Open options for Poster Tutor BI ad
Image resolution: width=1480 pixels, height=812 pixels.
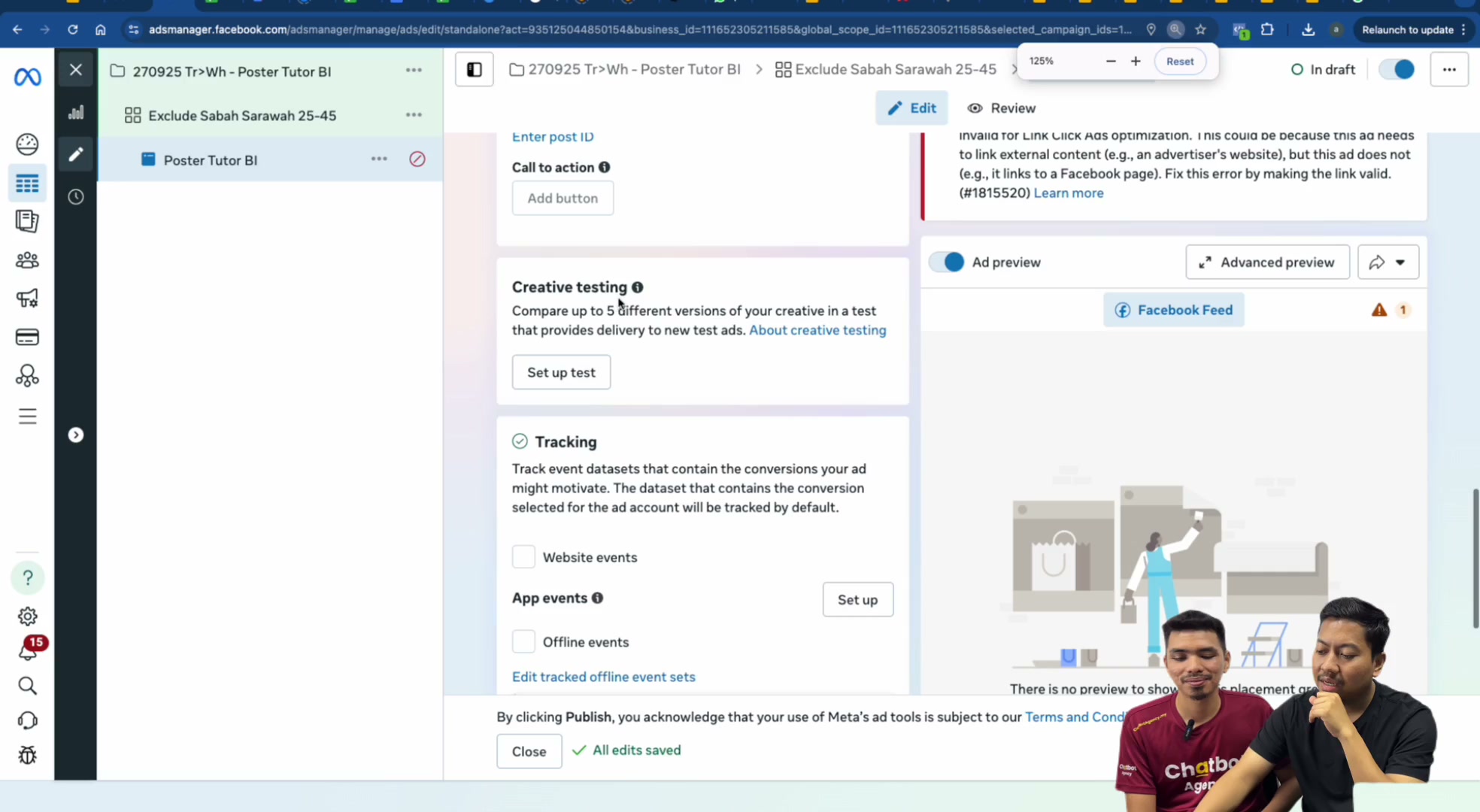tap(379, 159)
